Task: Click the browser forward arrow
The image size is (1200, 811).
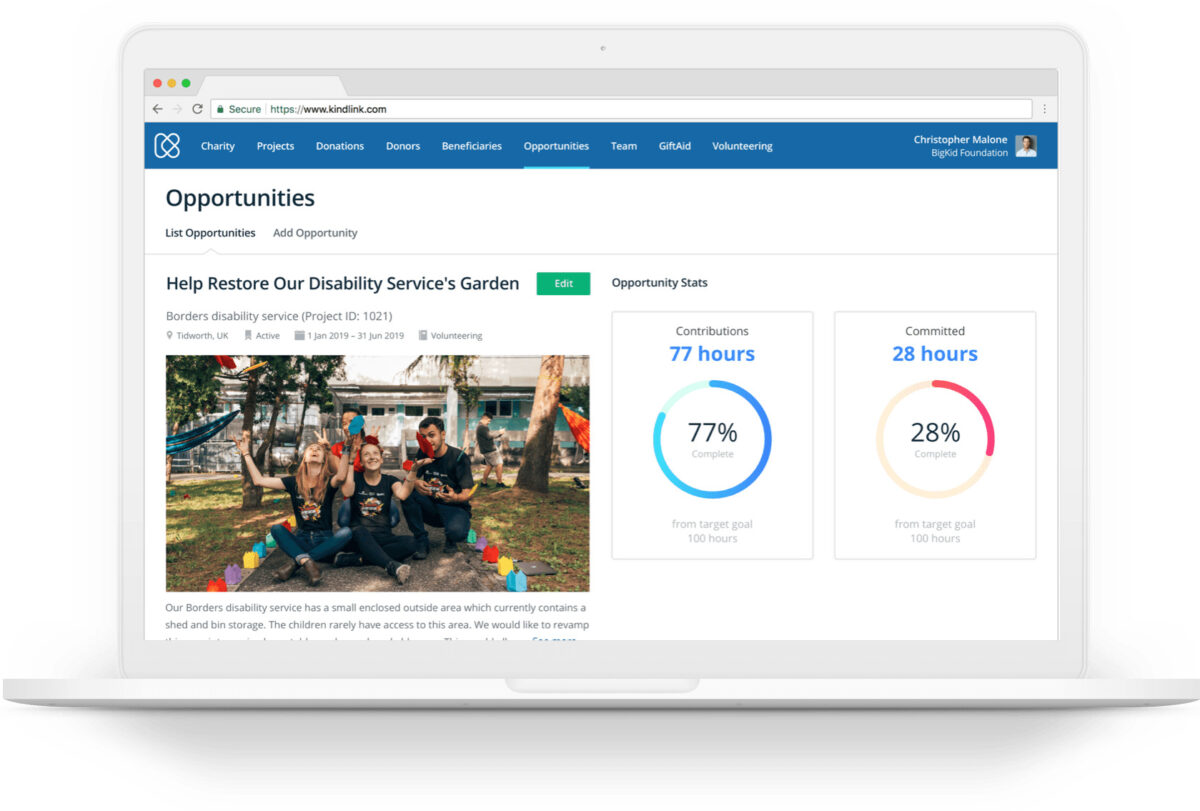Action: click(x=178, y=109)
